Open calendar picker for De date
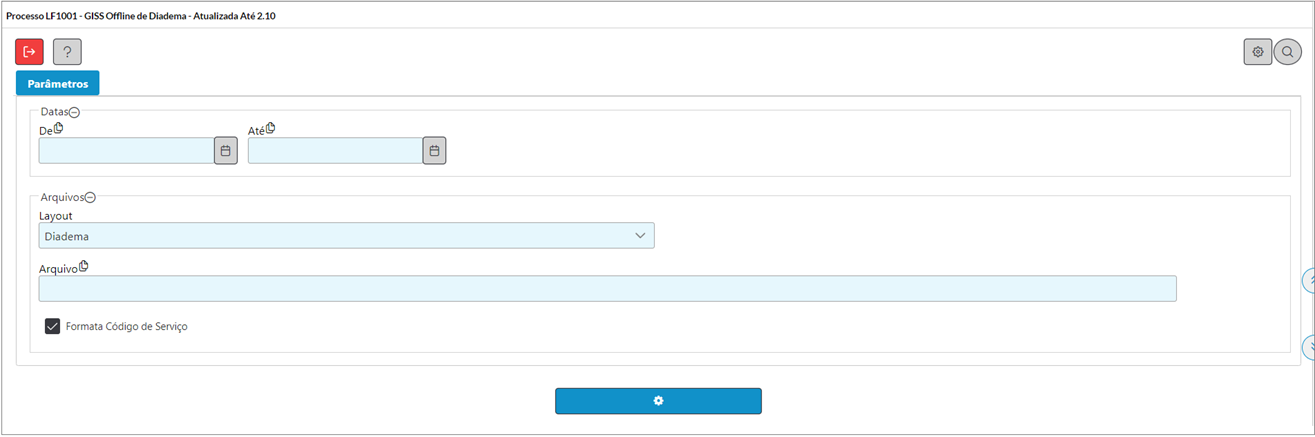Screen dimensions: 1315x437 coord(226,151)
